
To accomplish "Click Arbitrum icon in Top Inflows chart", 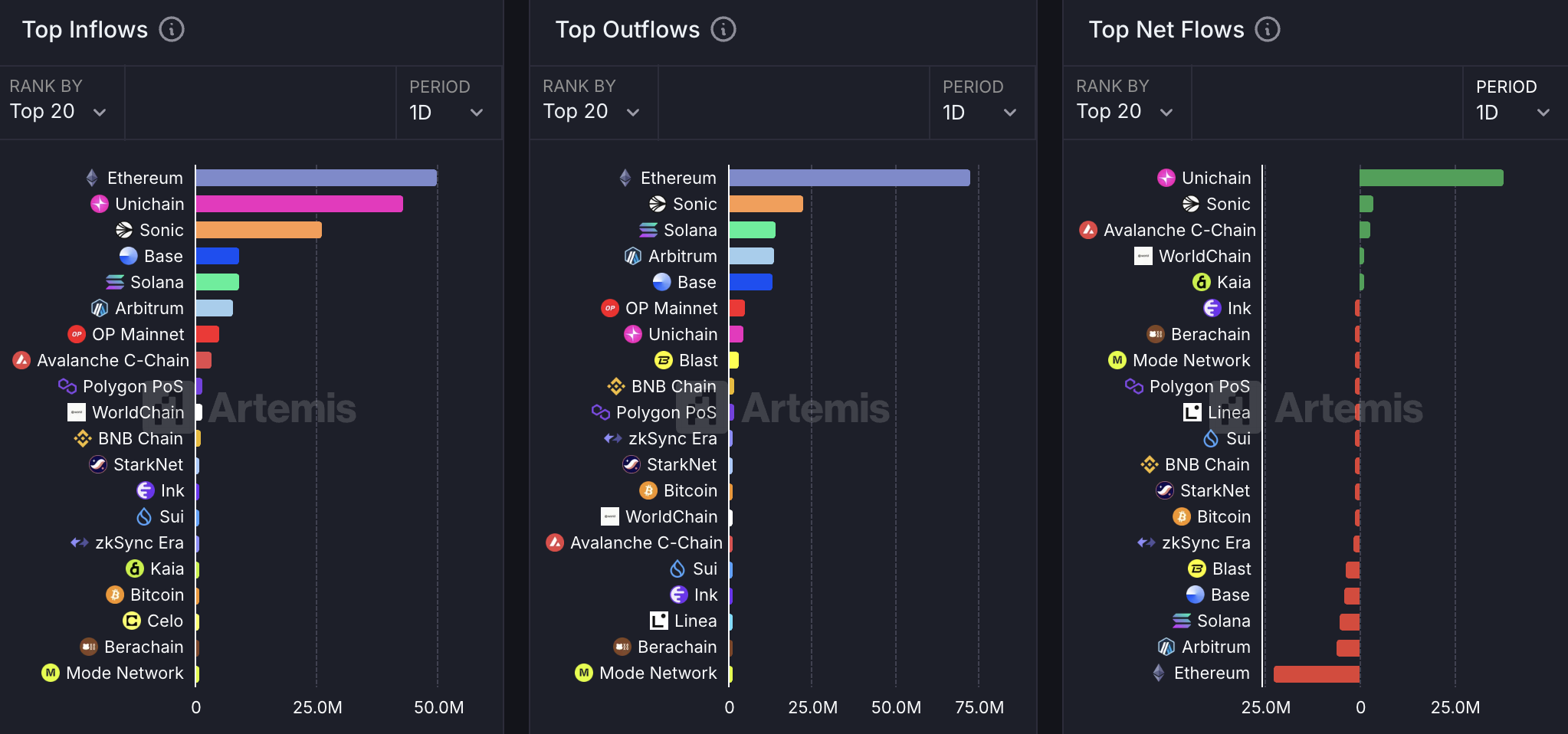I will click(100, 308).
